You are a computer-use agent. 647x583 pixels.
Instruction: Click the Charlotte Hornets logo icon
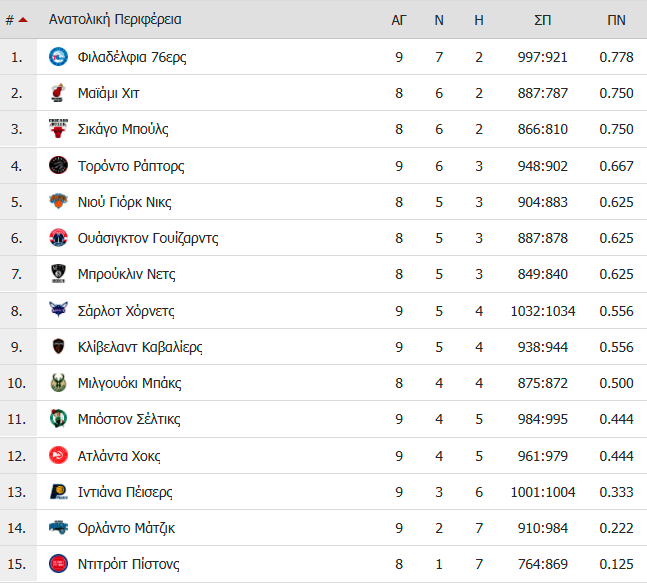point(58,309)
